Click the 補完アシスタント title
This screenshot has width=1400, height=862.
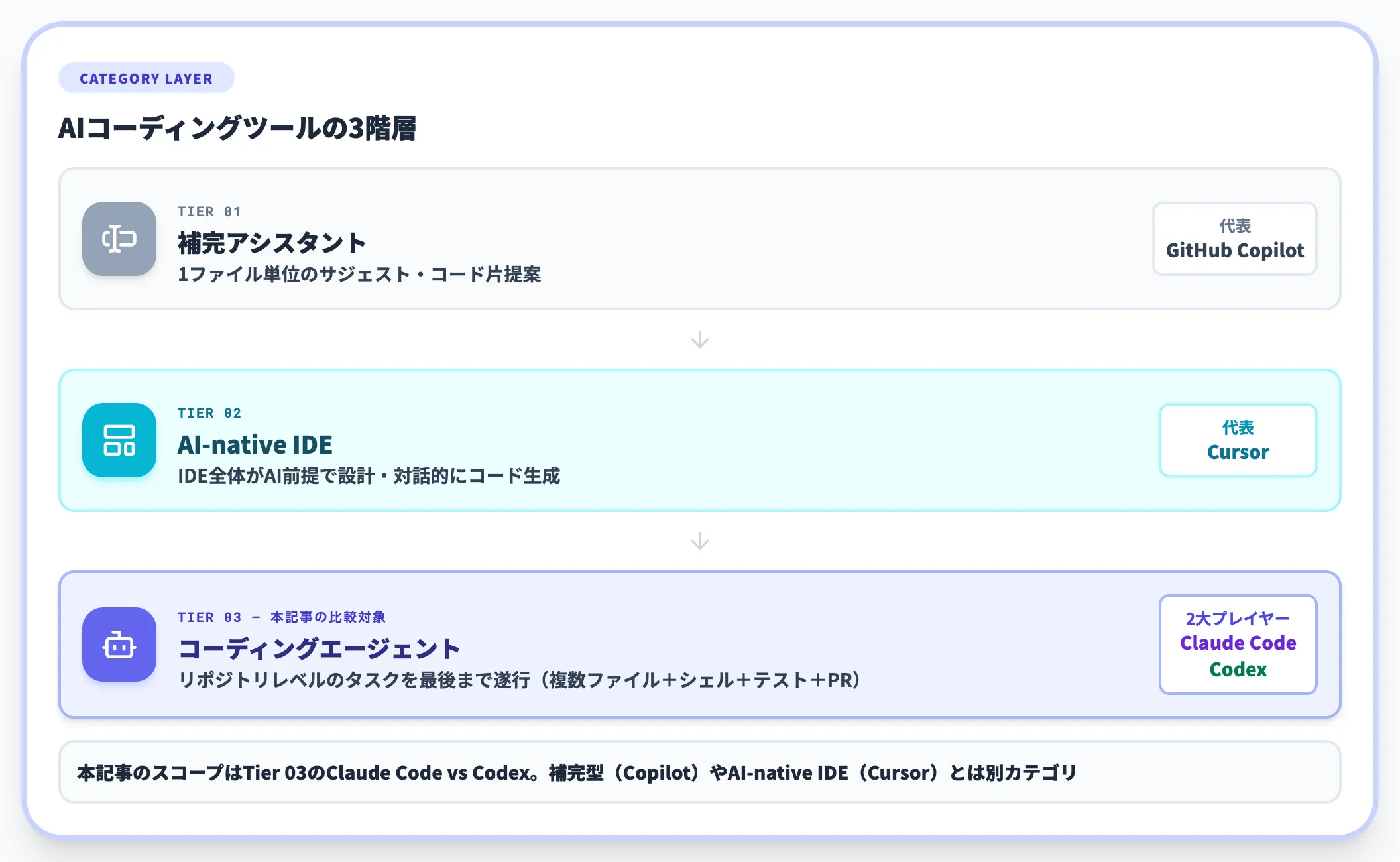(x=272, y=243)
